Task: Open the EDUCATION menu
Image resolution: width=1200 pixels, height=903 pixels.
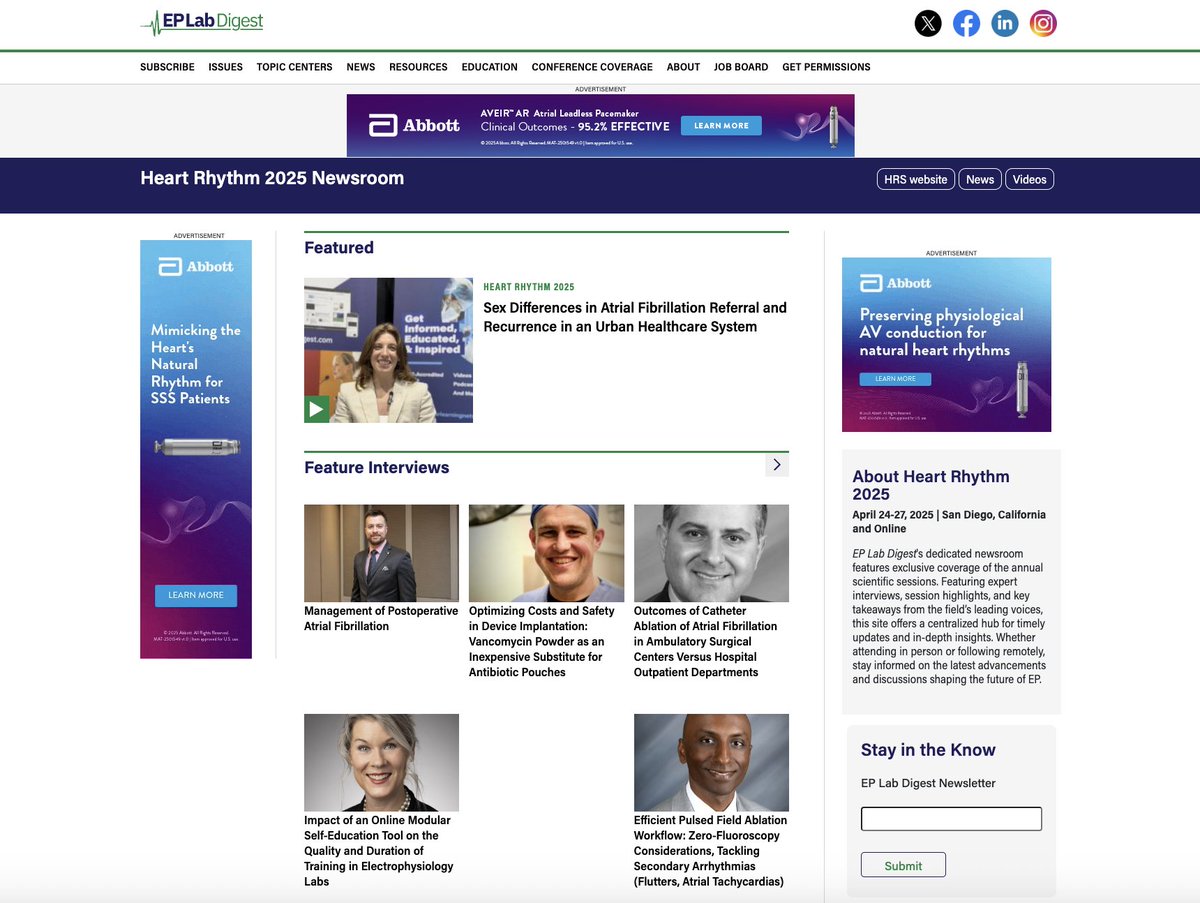Action: pyautogui.click(x=489, y=67)
